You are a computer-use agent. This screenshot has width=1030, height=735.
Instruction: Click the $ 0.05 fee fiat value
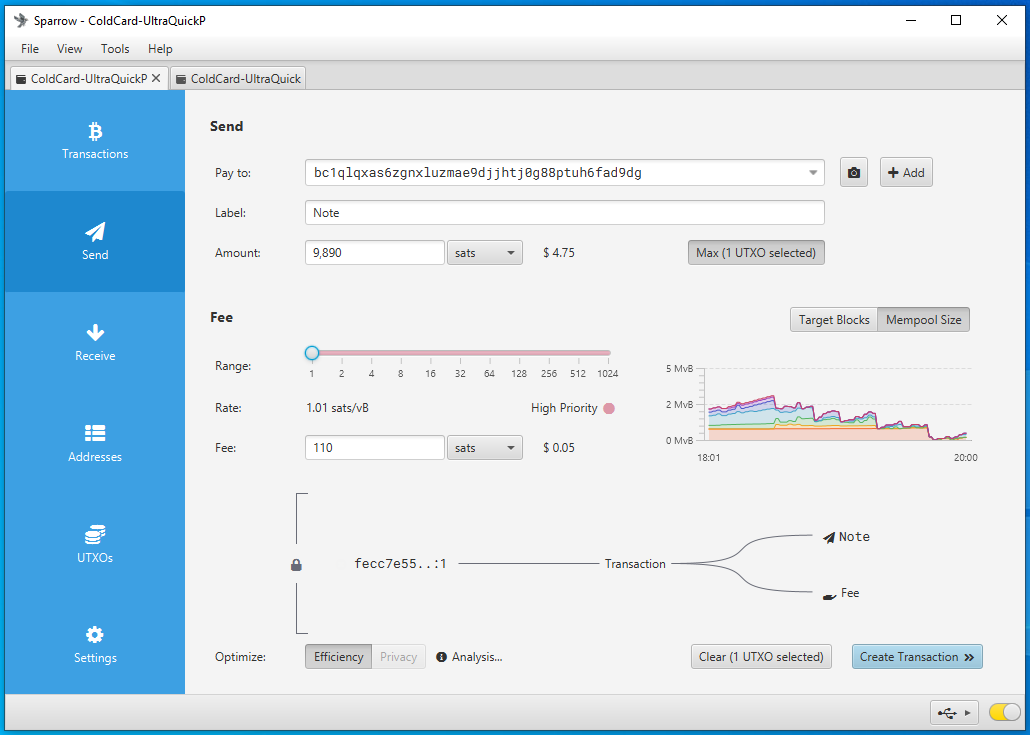pyautogui.click(x=559, y=448)
